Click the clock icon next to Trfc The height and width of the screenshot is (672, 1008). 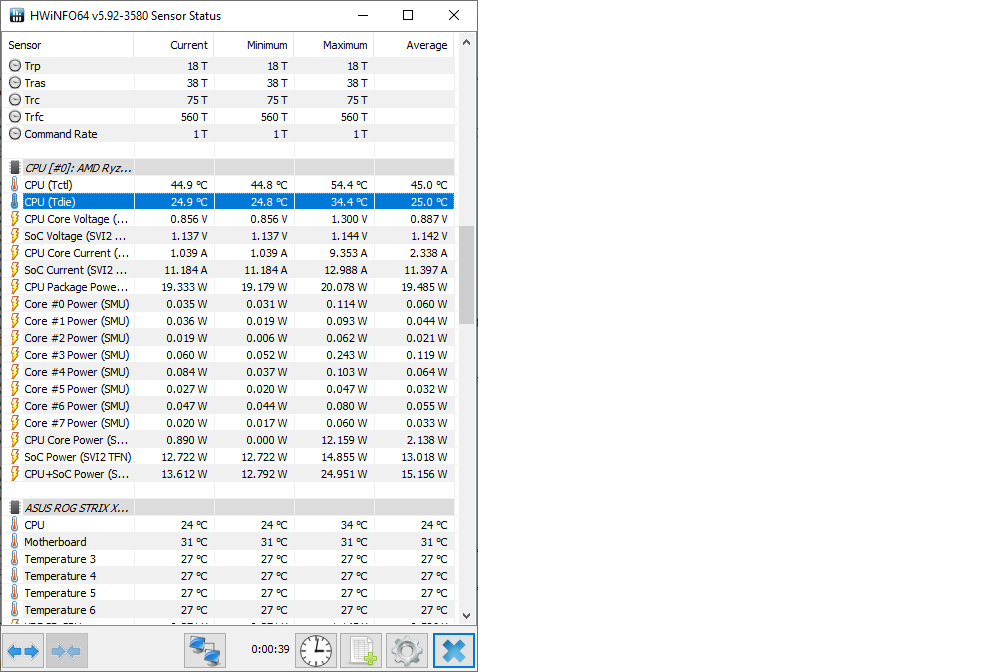[15, 116]
